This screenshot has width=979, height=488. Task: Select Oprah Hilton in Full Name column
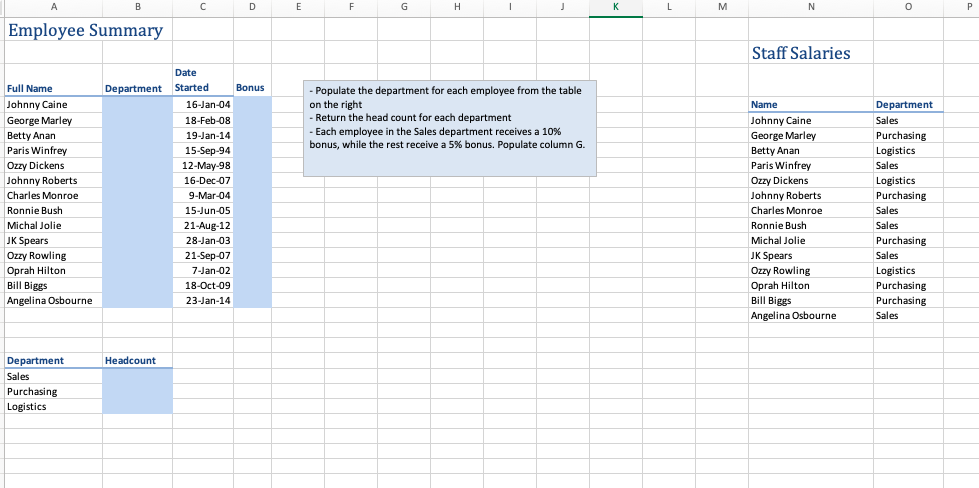(54, 270)
